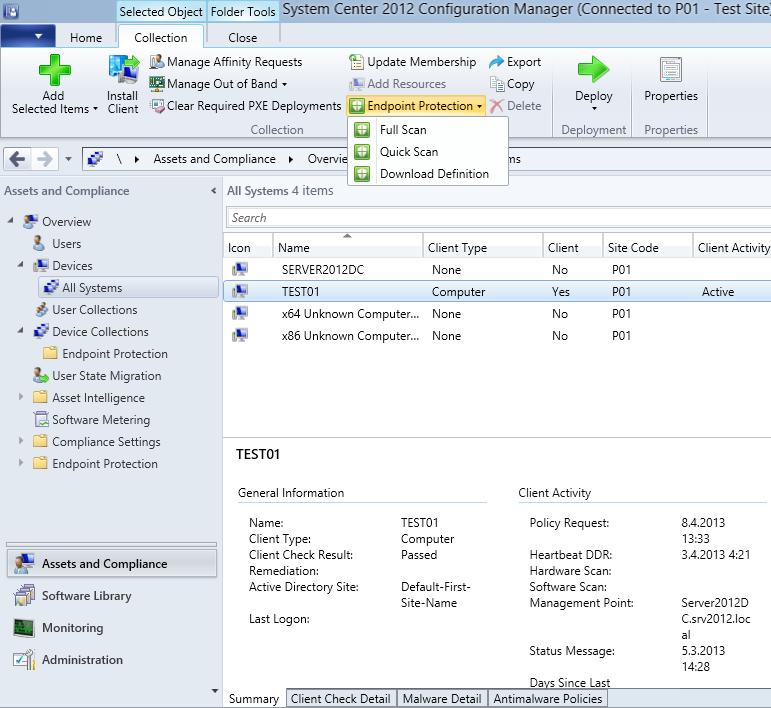The image size is (771, 708).
Task: Open the navigation history dropdown arrow
Action: (68, 159)
